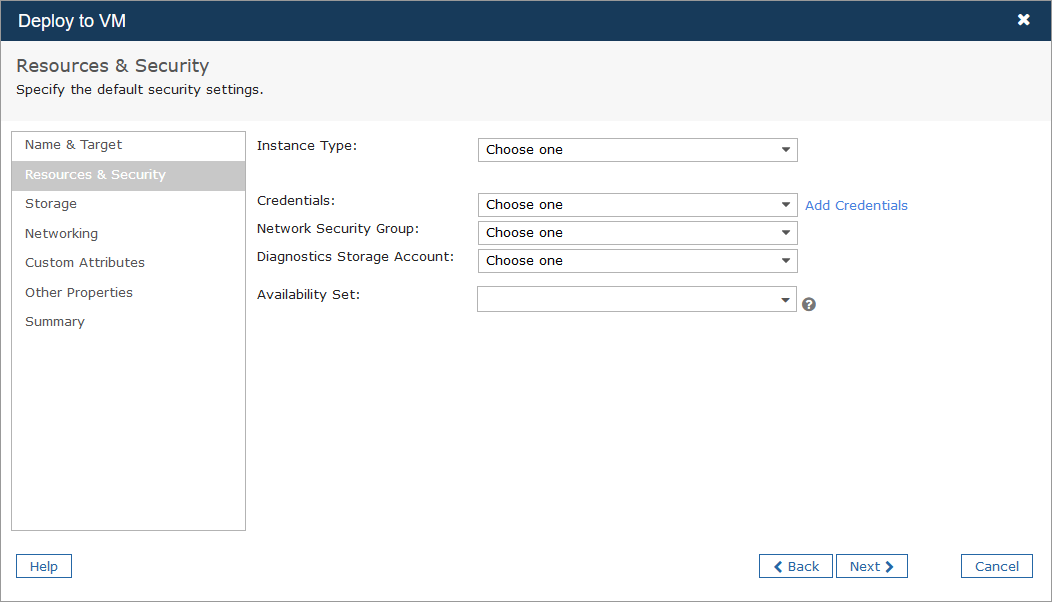
Task: Click the Help button
Action: [44, 566]
